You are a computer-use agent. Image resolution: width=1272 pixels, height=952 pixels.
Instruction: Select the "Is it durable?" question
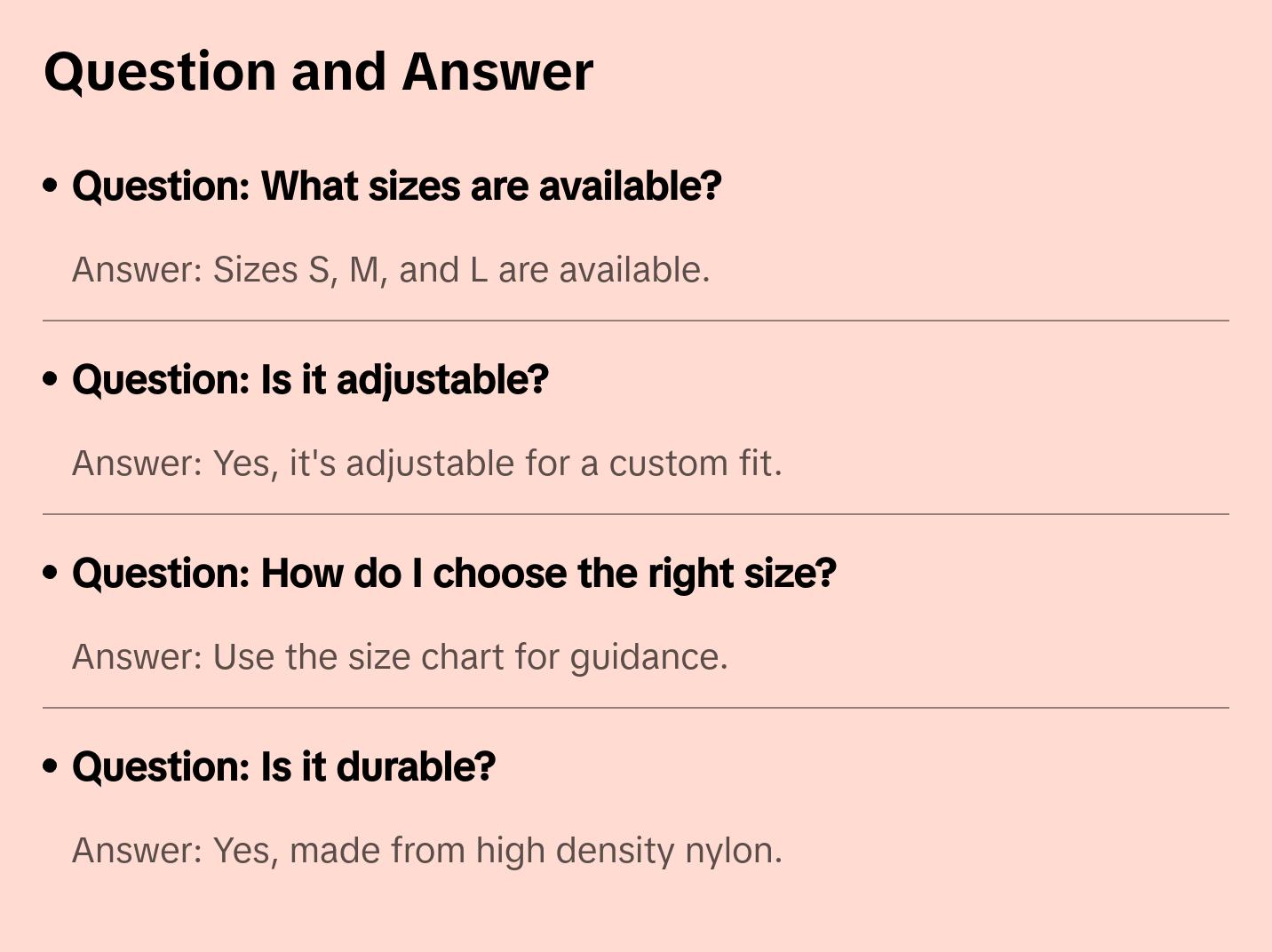coord(283,767)
